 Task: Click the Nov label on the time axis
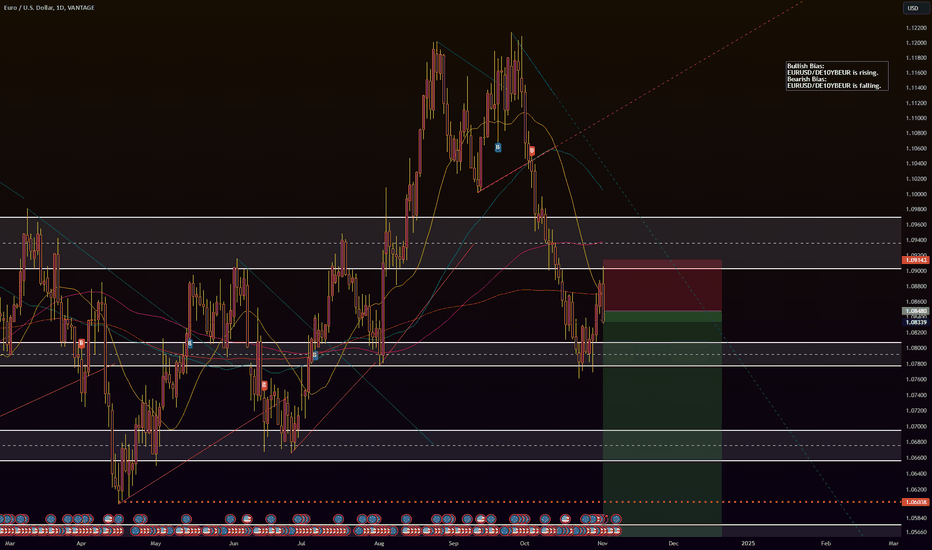pyautogui.click(x=602, y=543)
